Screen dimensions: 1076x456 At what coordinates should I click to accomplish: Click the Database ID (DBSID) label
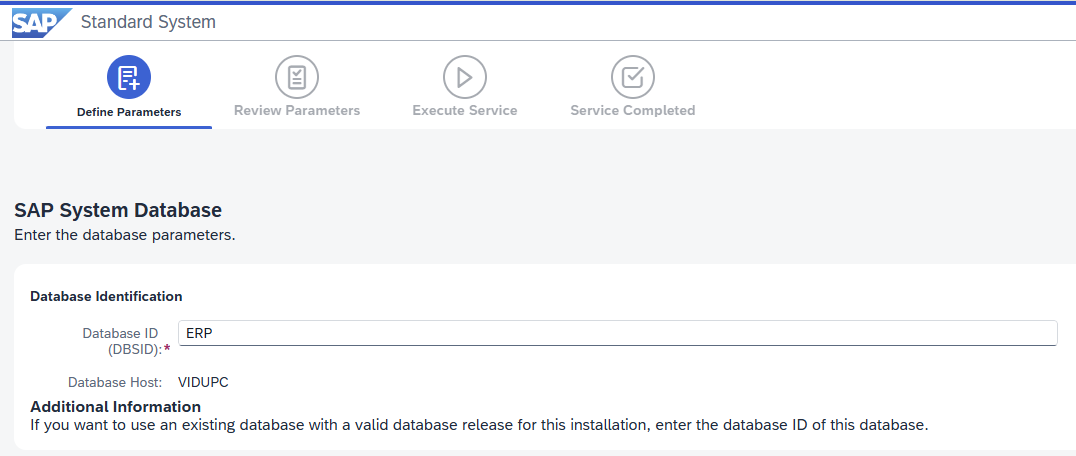coord(122,341)
